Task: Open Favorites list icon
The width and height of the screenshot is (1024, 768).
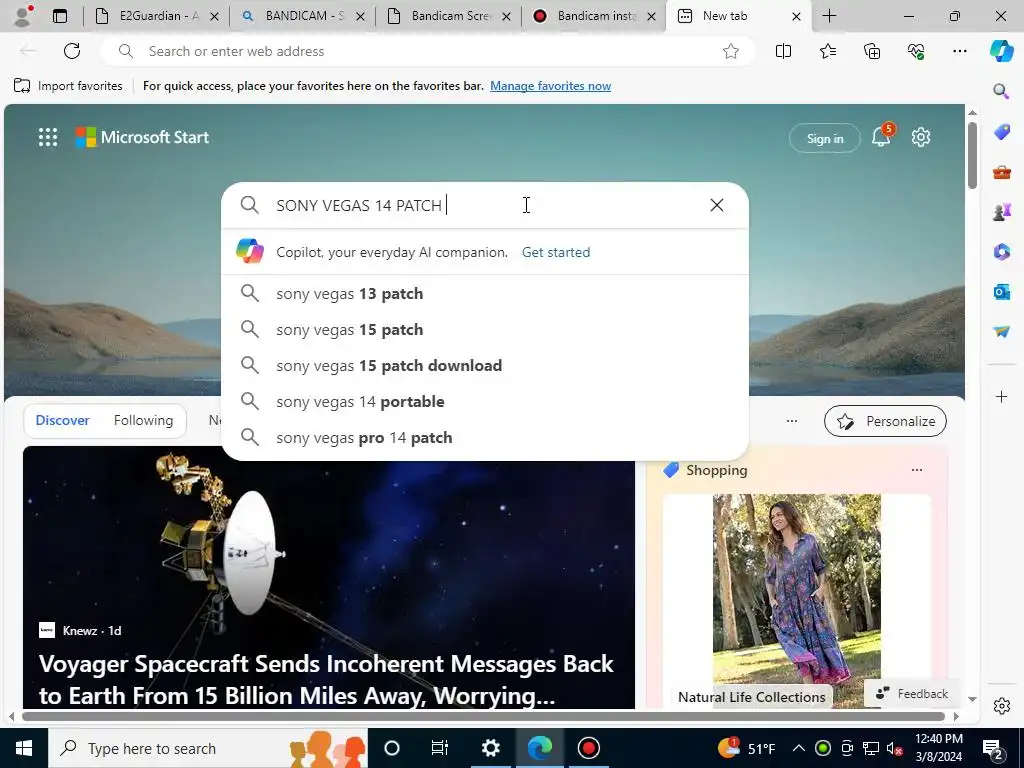Action: pyautogui.click(x=827, y=51)
